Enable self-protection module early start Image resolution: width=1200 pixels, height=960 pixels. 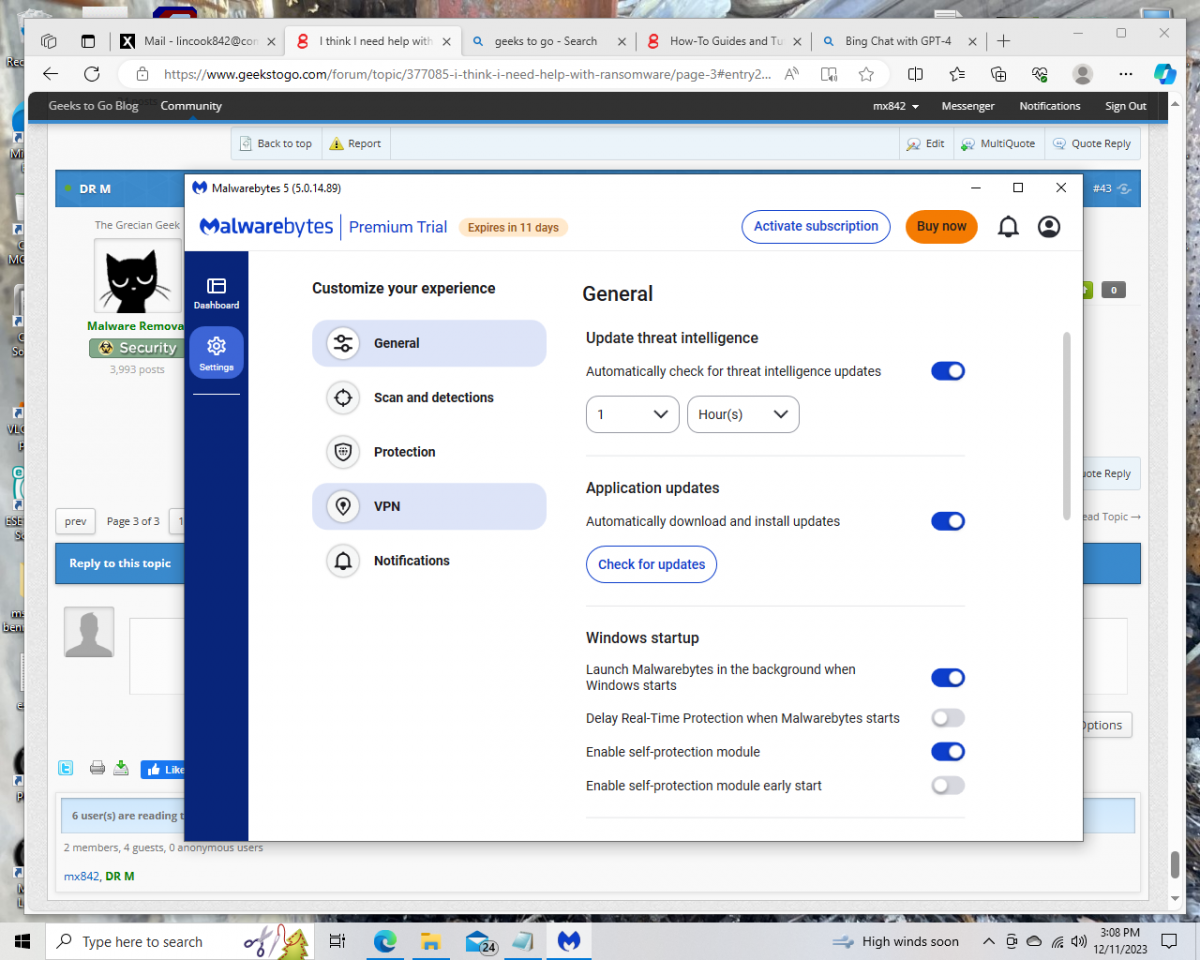point(948,786)
